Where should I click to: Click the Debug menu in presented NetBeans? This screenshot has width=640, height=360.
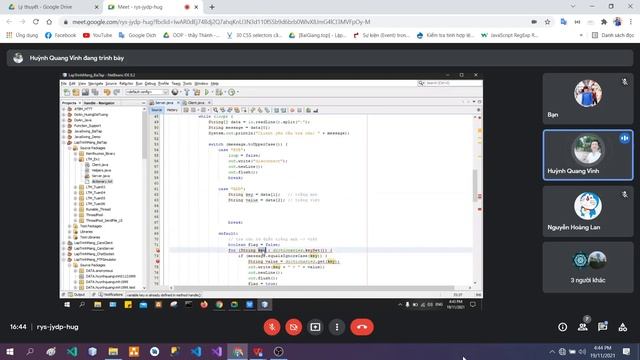[150, 83]
